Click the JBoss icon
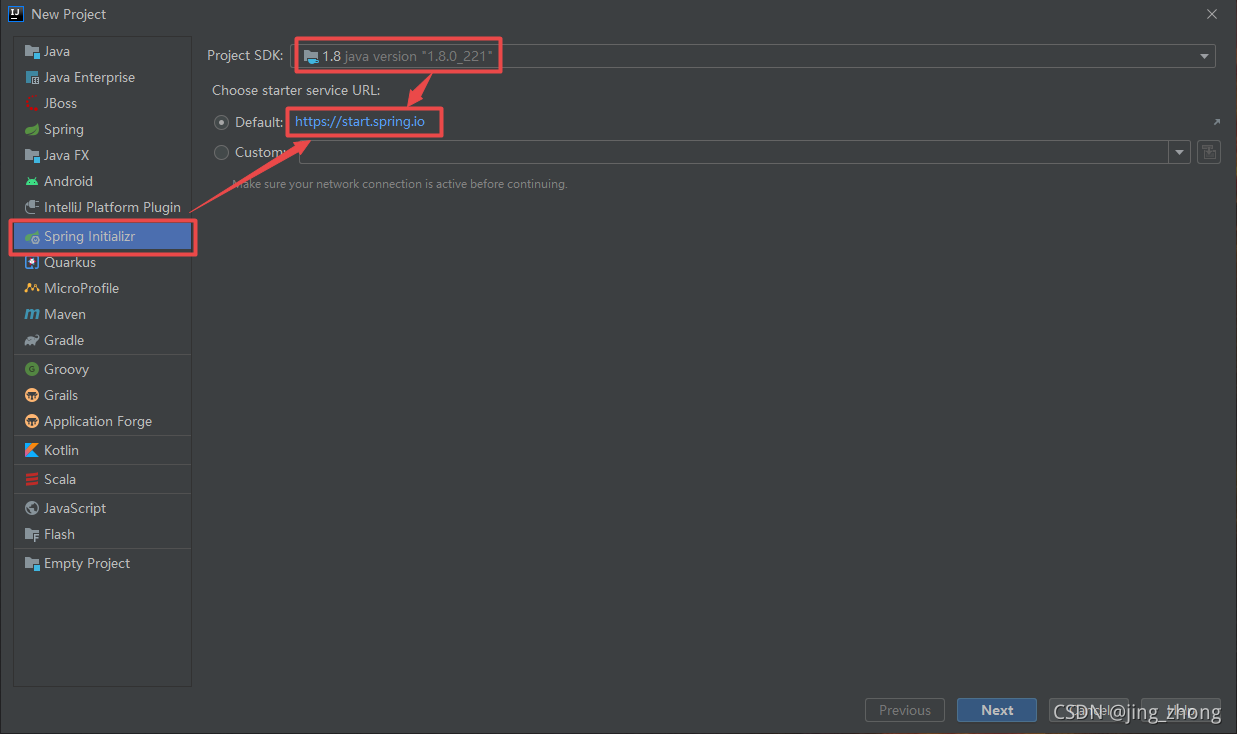Screen dimensions: 1237x734 [x=32, y=103]
